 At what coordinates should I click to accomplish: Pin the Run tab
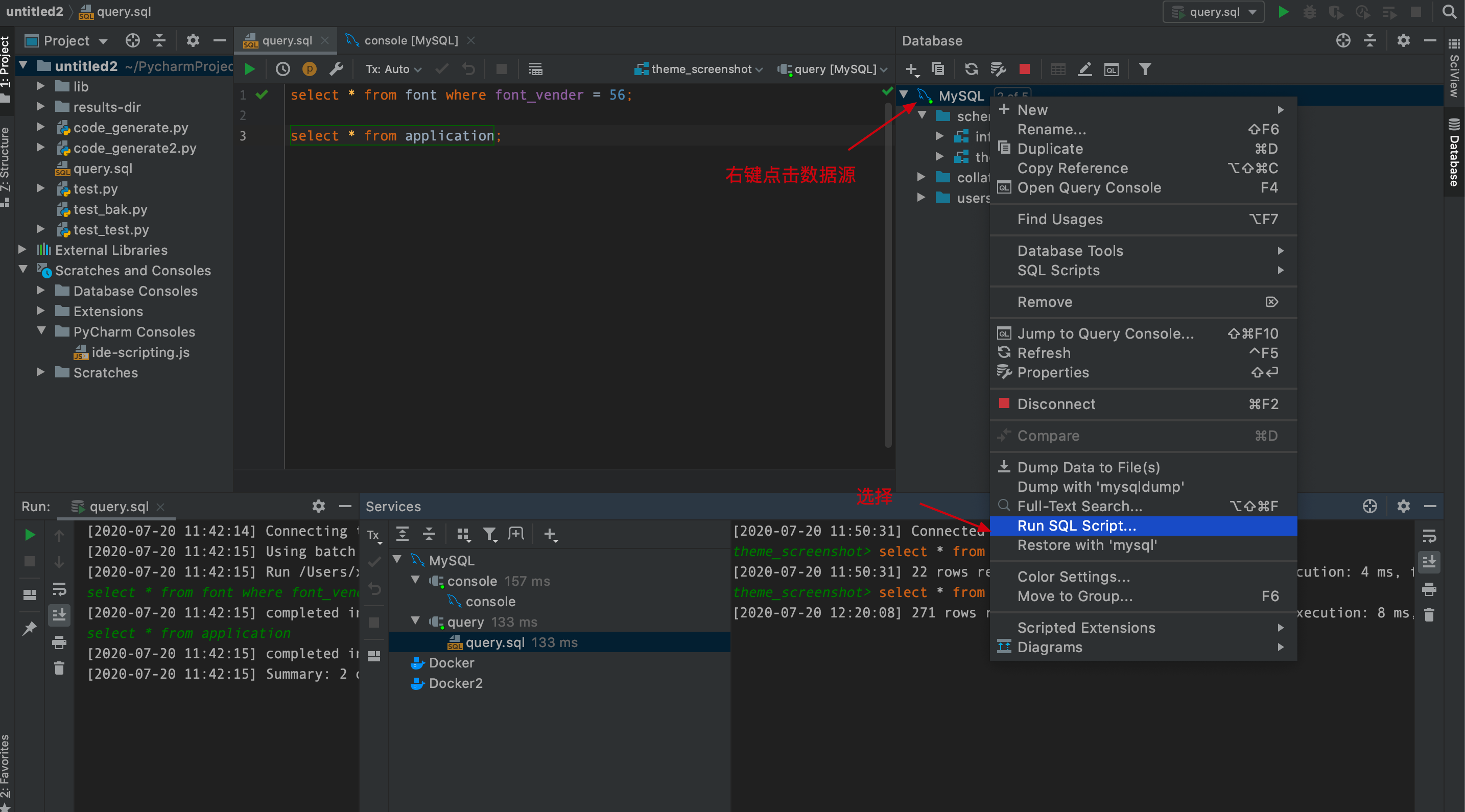30,628
